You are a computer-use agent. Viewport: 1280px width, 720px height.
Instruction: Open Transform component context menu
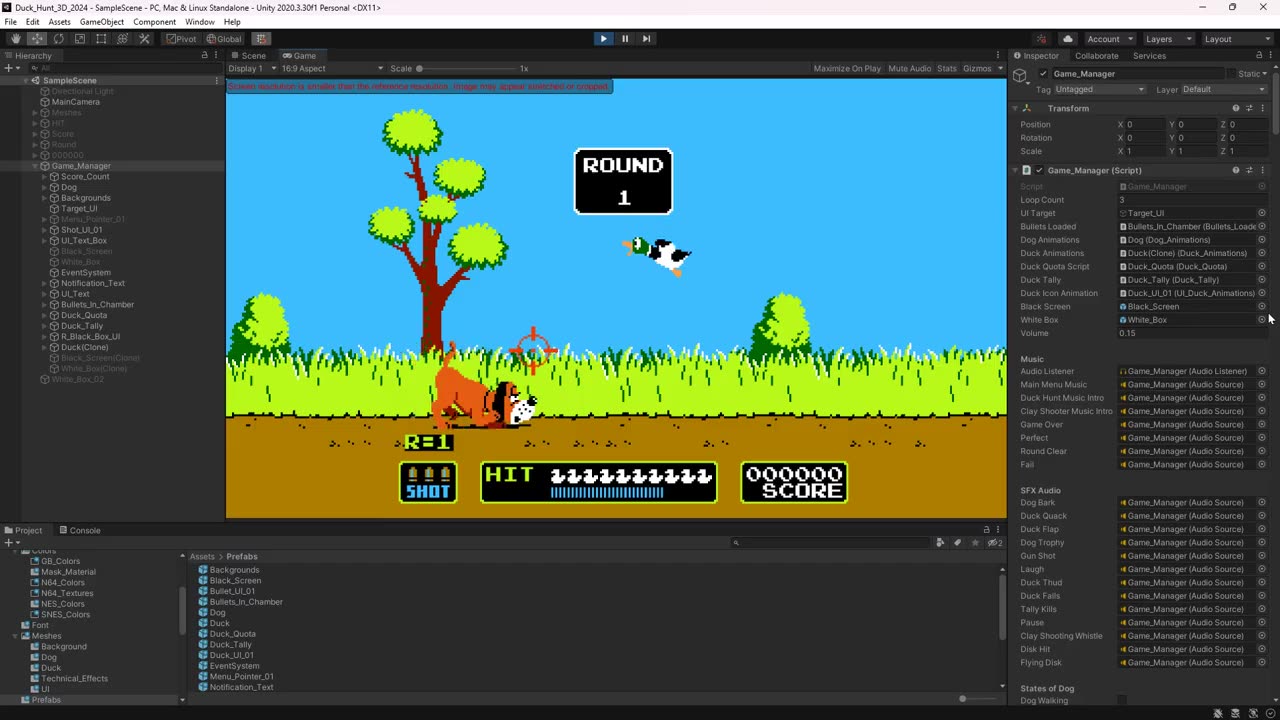(1262, 108)
